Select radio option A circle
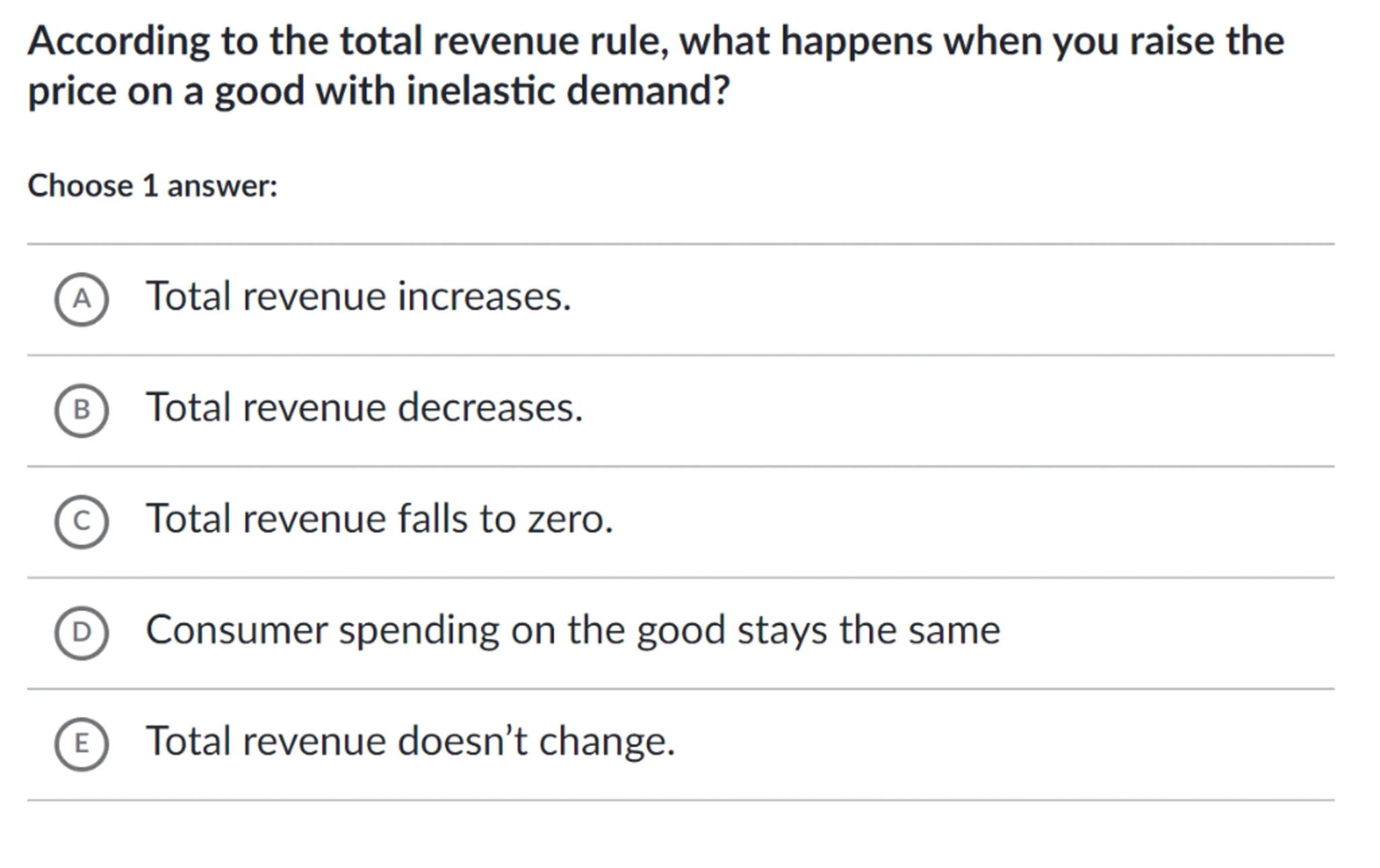Viewport: 1380px width, 868px height. (82, 299)
